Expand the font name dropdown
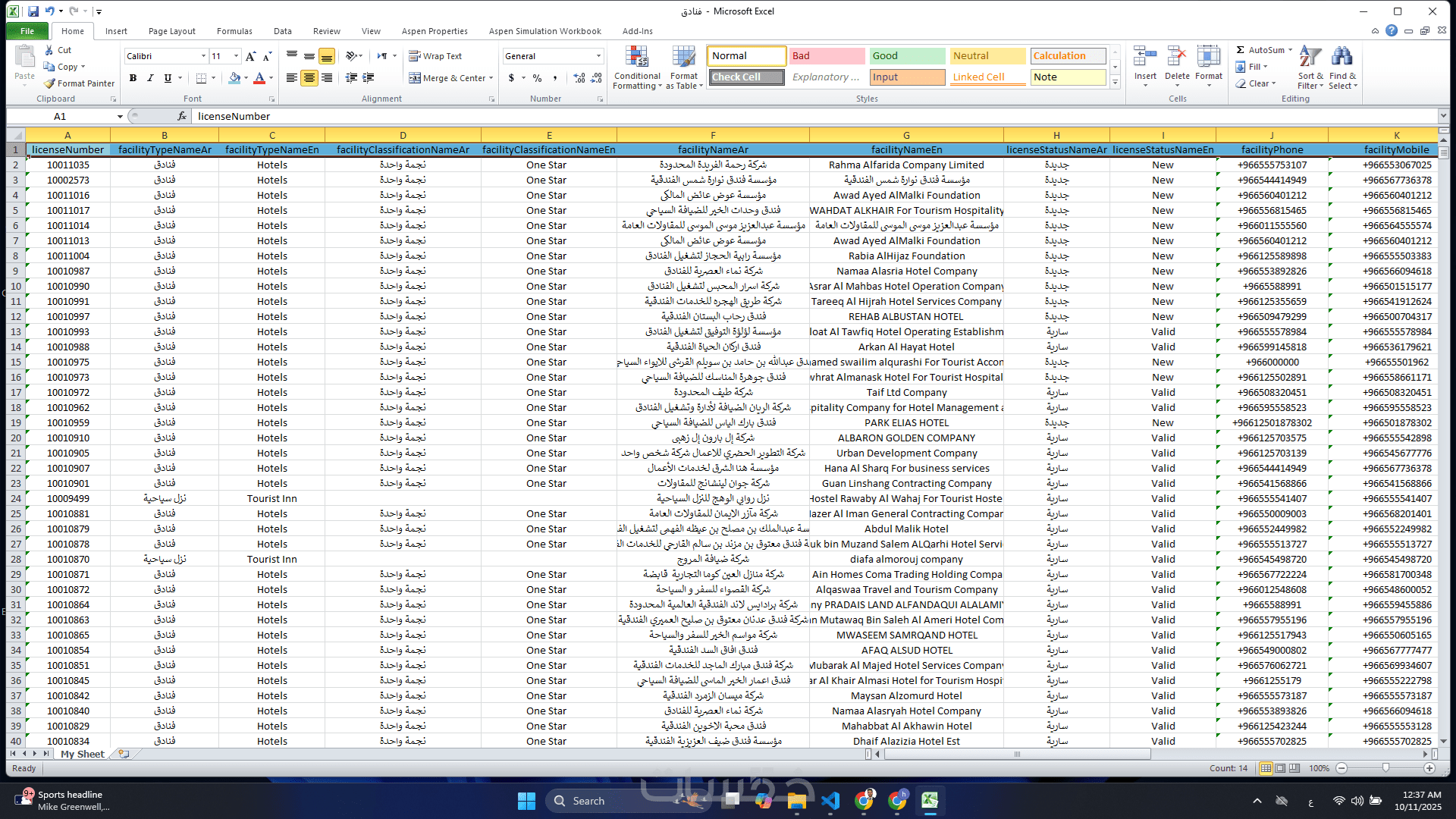The width and height of the screenshot is (1456, 819). point(203,56)
